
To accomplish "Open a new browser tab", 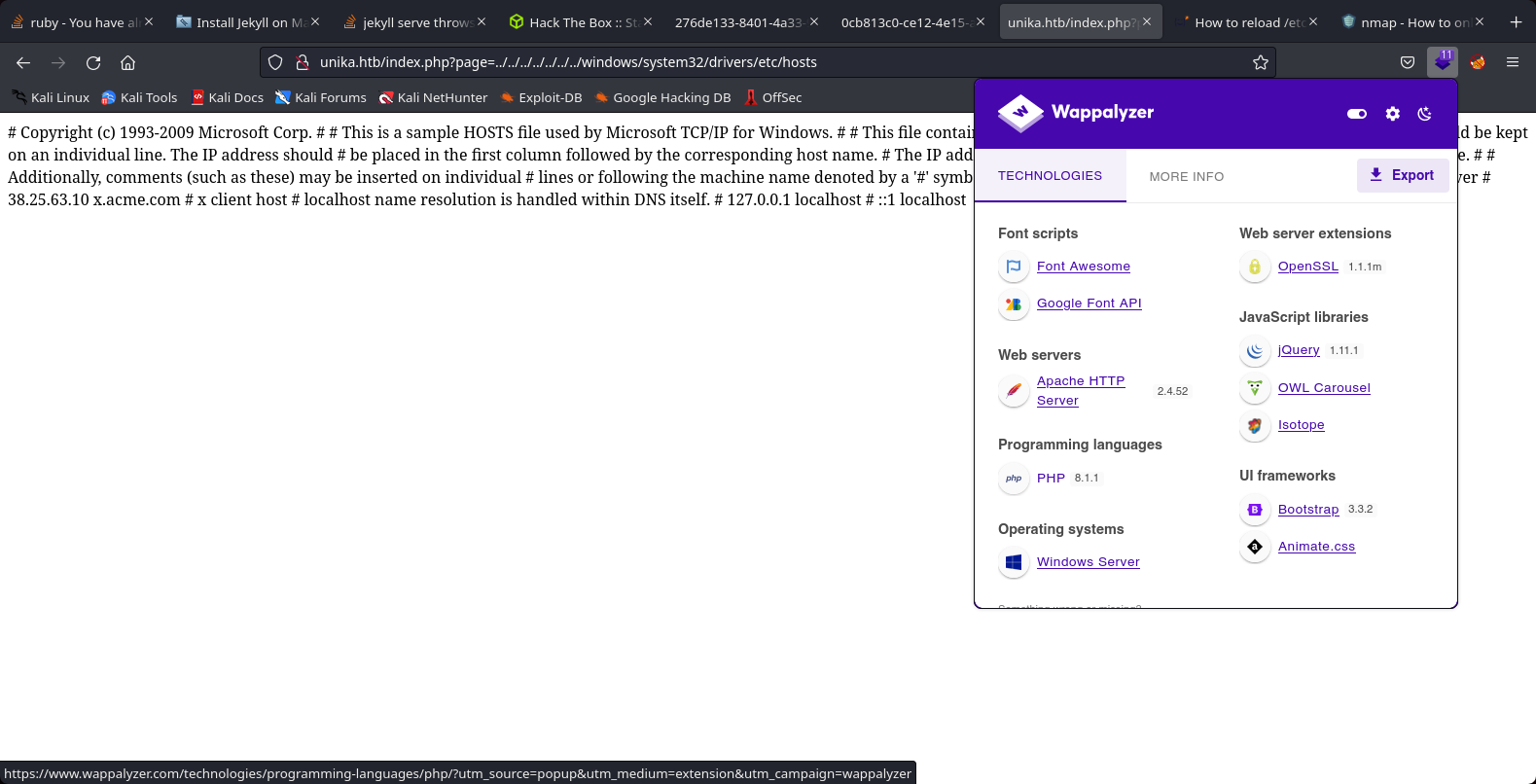I will coord(1516,21).
